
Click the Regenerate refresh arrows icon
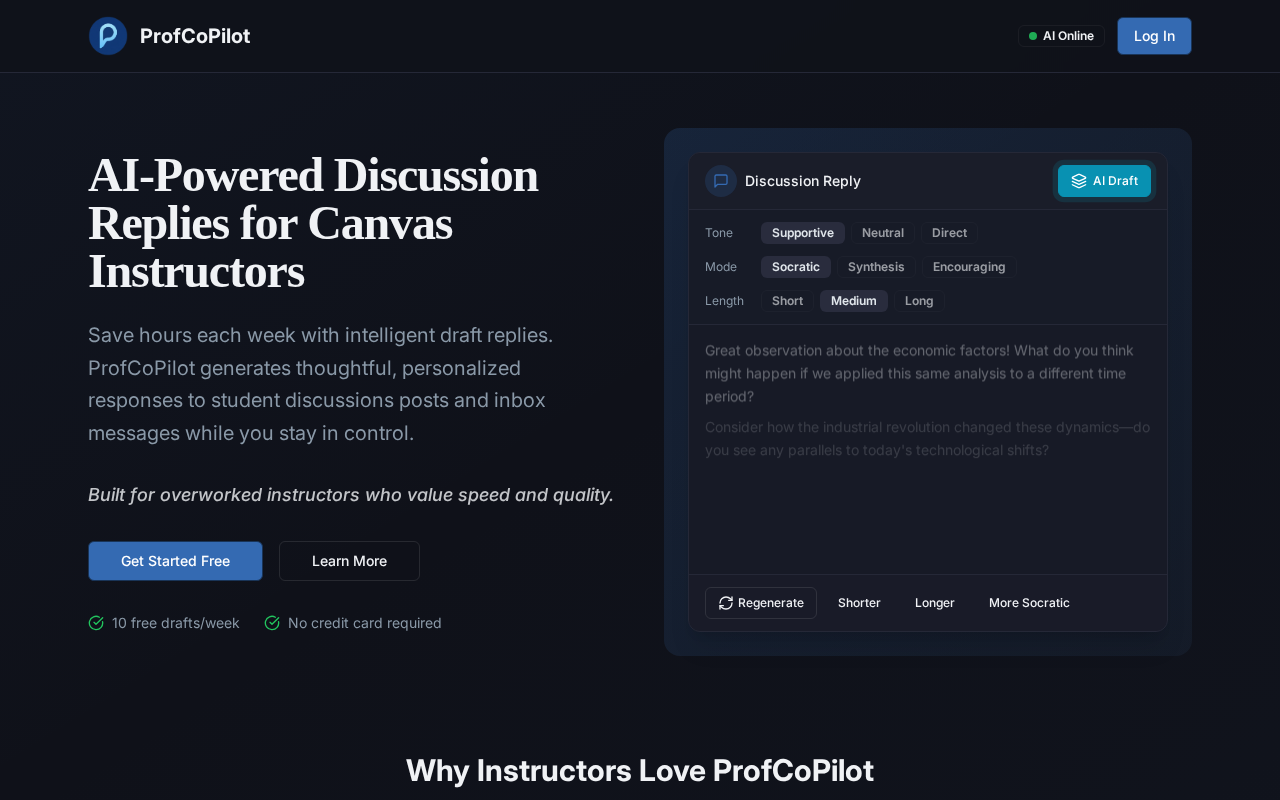point(726,603)
